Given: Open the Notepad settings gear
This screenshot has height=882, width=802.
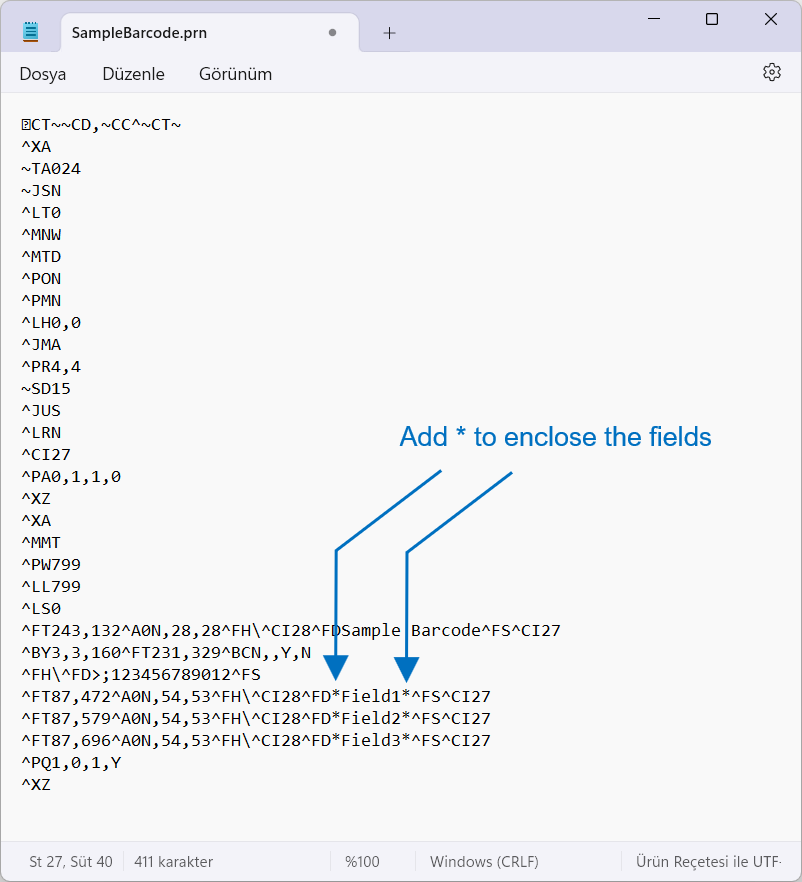Looking at the screenshot, I should point(771,73).
